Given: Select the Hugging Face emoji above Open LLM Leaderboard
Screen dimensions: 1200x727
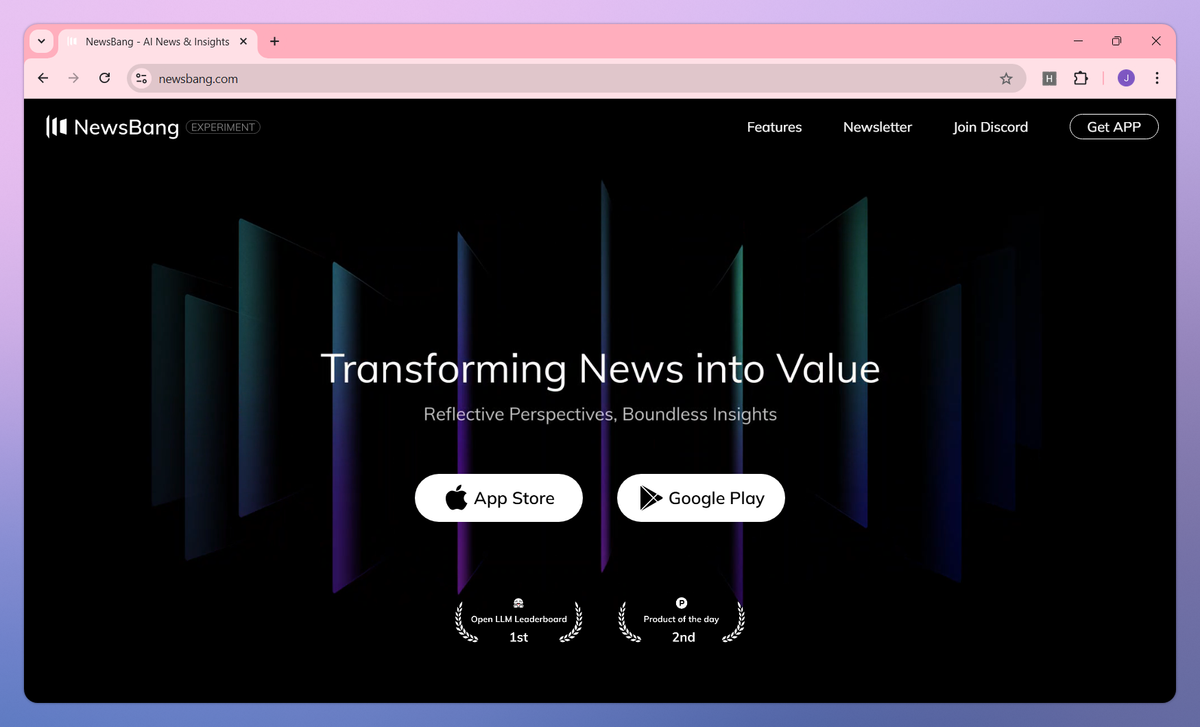Looking at the screenshot, I should click(518, 603).
